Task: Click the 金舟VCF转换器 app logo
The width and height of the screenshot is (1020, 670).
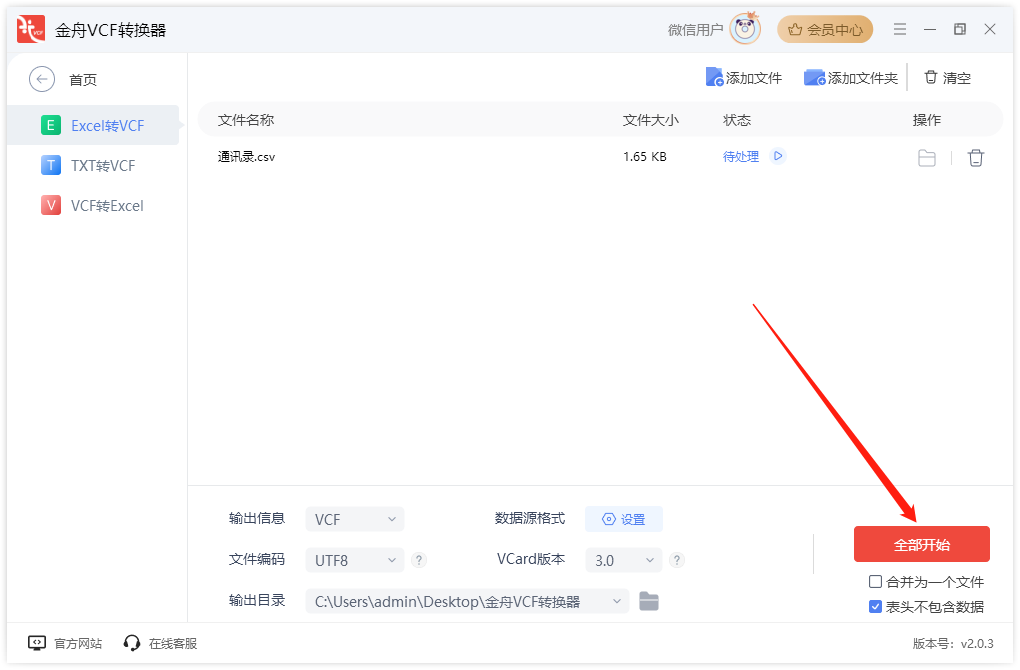Action: pos(31,29)
